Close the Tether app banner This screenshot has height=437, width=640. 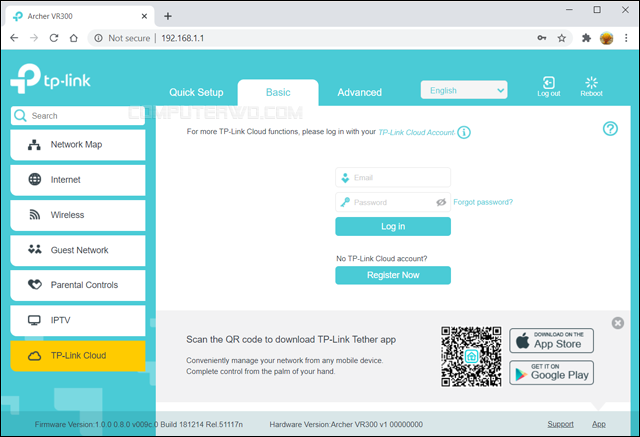tap(618, 323)
